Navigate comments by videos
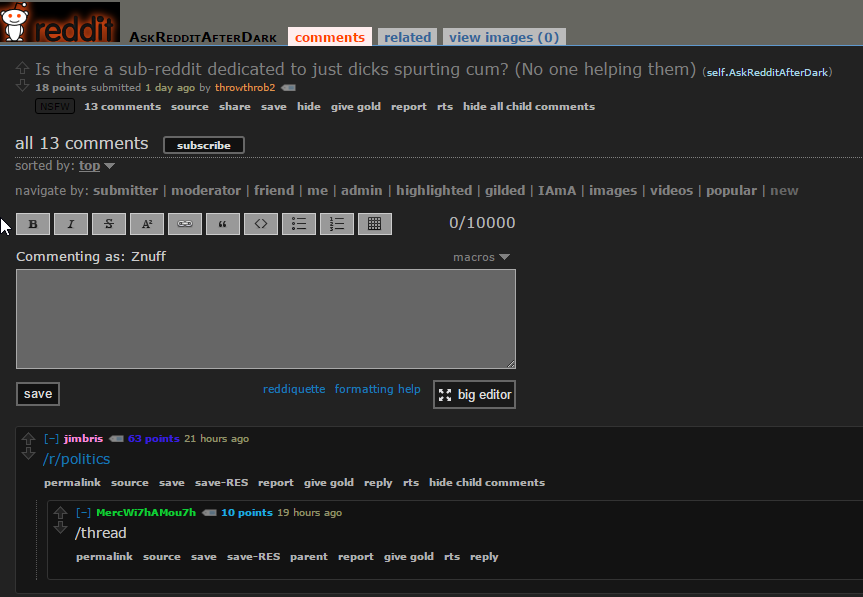This screenshot has height=597, width=863. (x=671, y=190)
